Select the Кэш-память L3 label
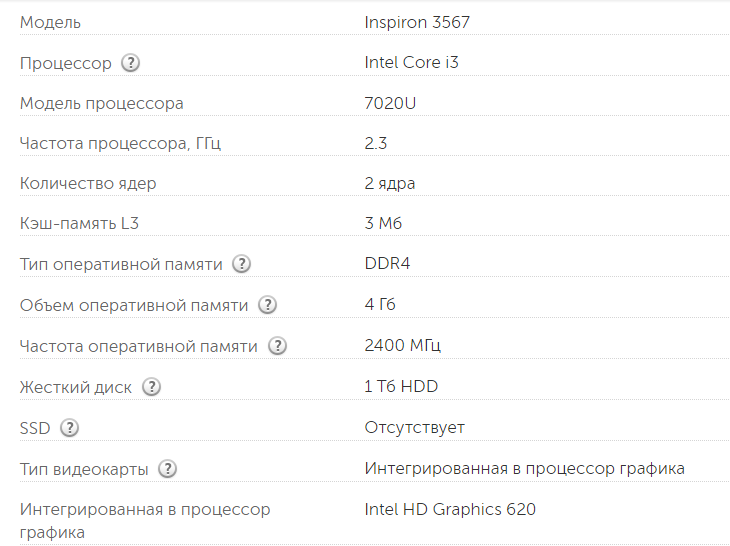The width and height of the screenshot is (730, 546). coord(79,223)
